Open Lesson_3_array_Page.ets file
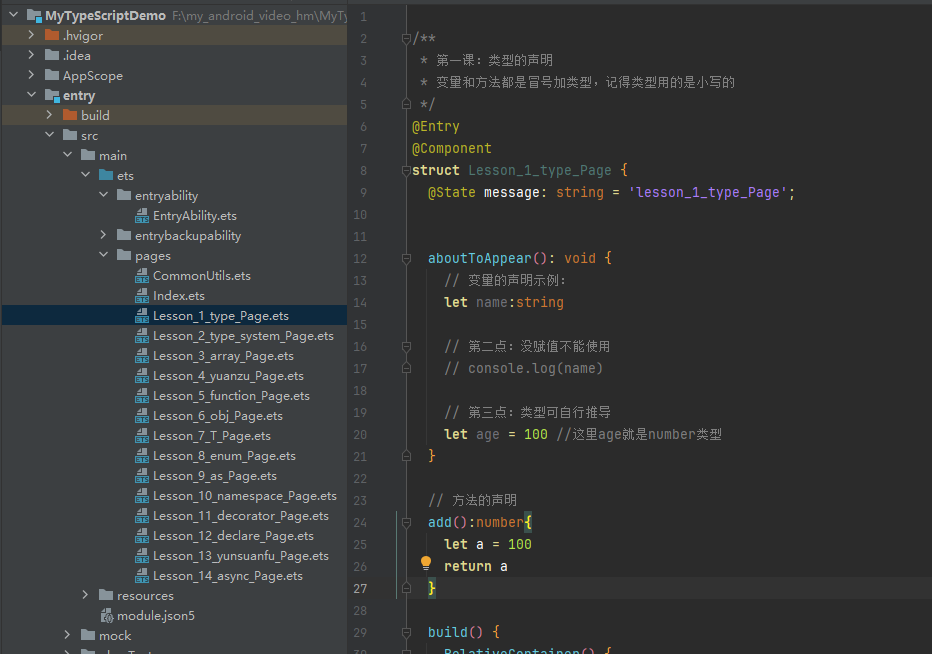 [x=223, y=356]
